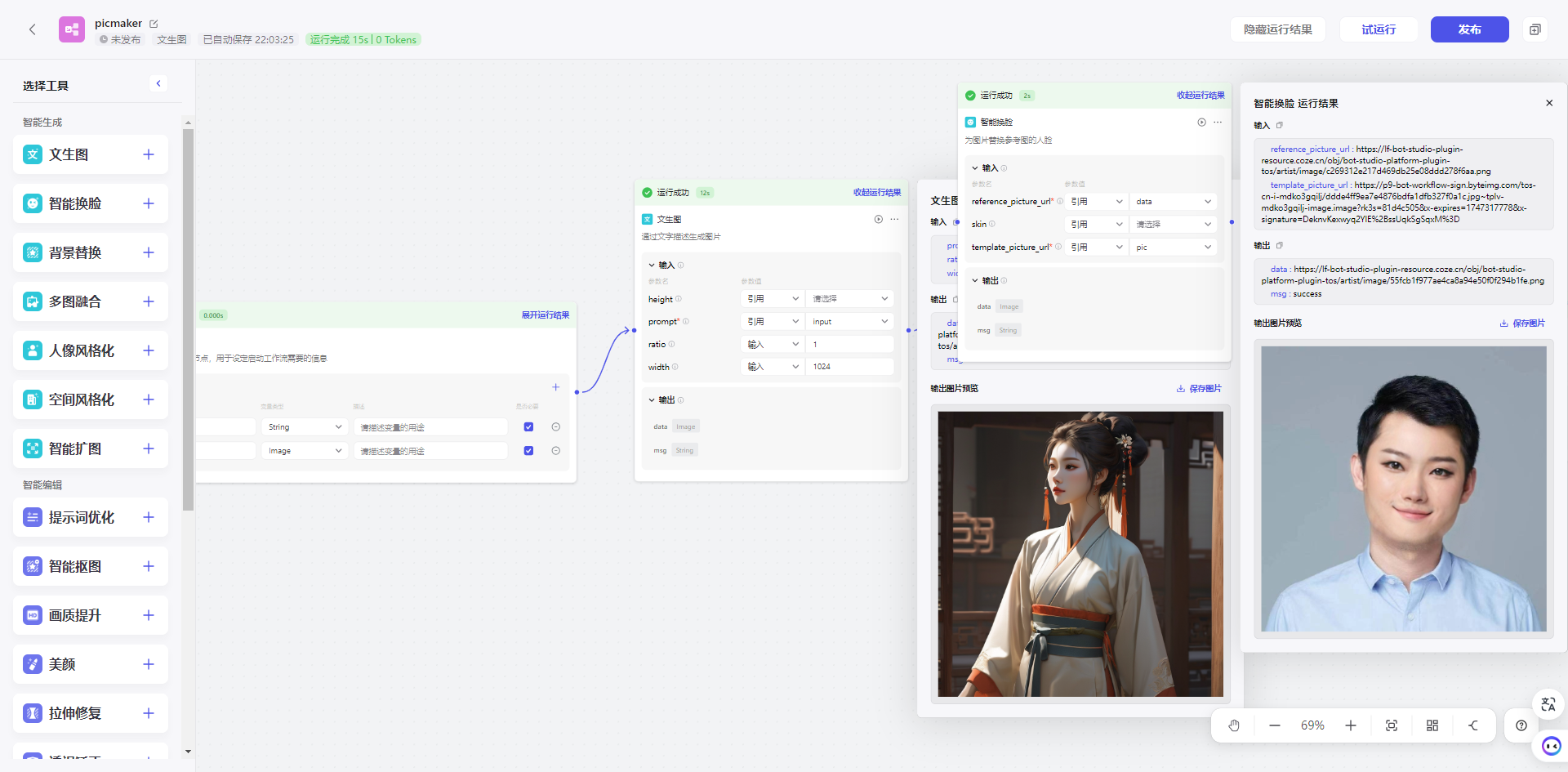Run the 智能换脸 node play icon

pyautogui.click(x=1201, y=123)
